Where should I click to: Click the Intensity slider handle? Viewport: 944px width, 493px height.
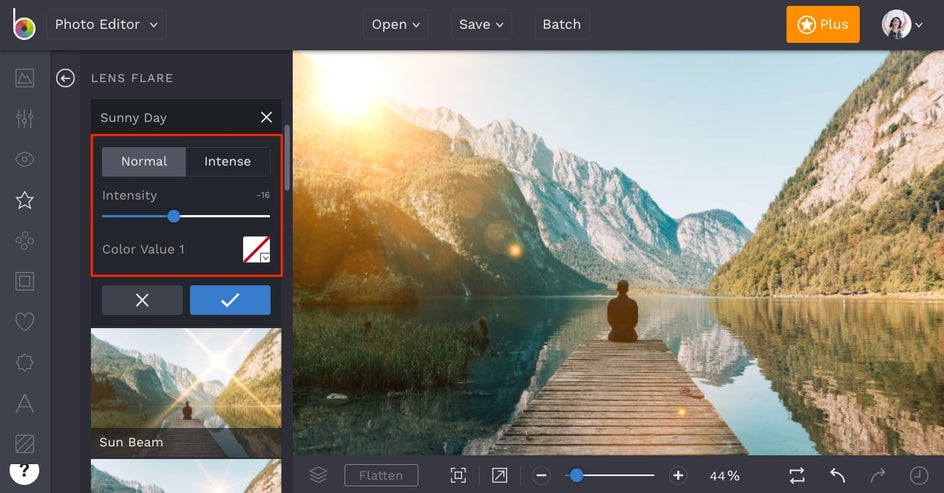point(173,216)
